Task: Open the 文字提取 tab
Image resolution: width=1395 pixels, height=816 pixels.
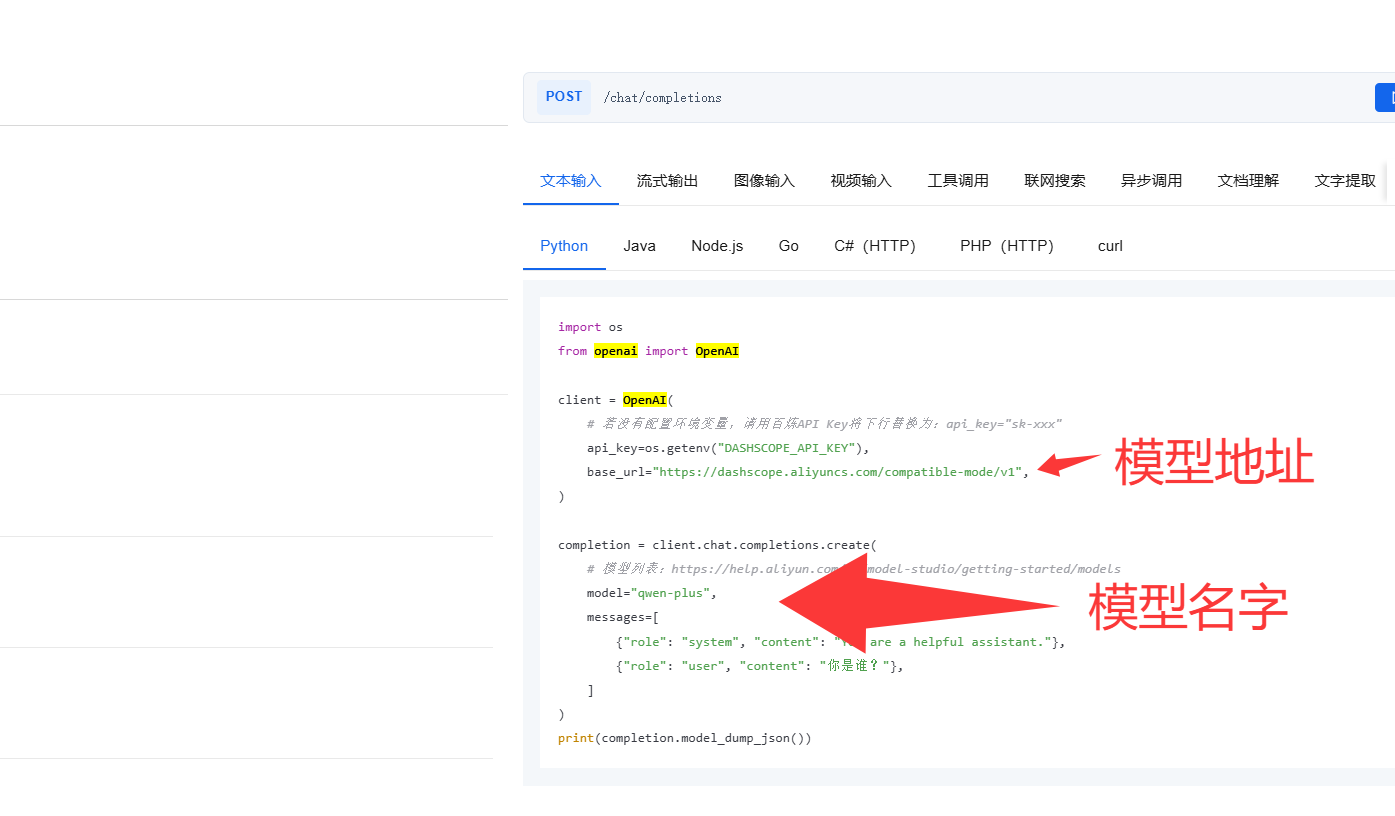Action: [1345, 181]
